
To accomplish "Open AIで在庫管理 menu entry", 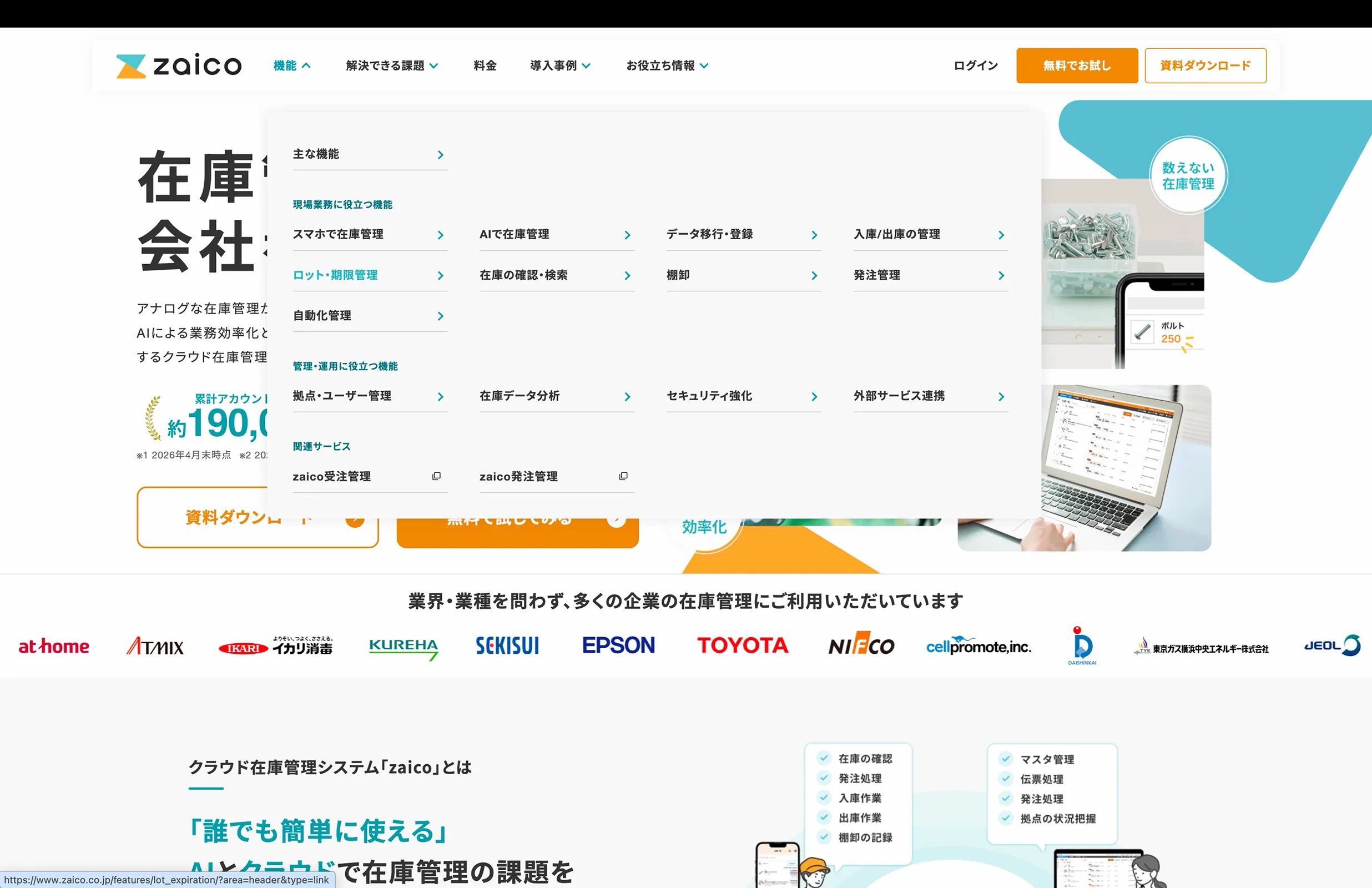I will click(557, 235).
